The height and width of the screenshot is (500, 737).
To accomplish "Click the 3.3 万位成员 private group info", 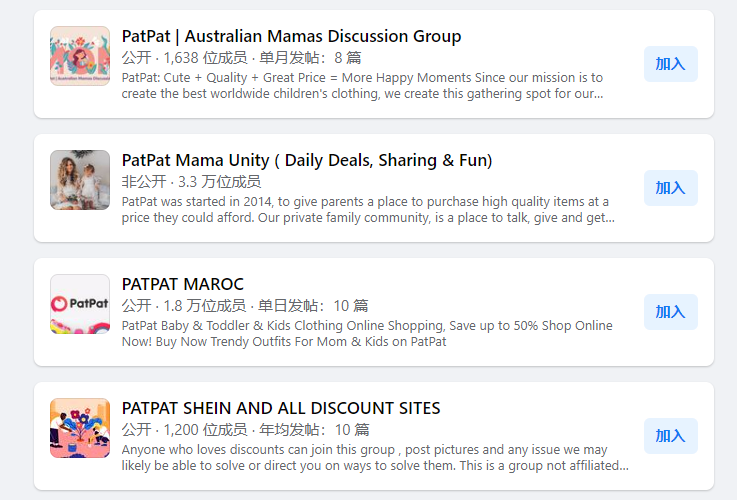I will 191,182.
